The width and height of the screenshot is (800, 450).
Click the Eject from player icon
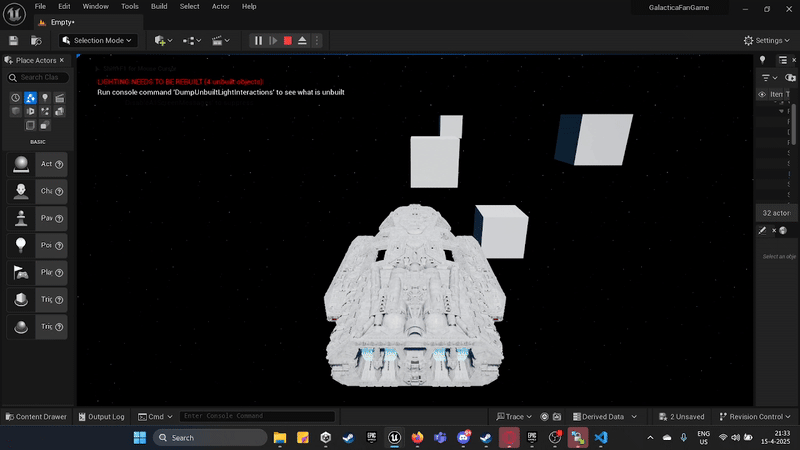tap(303, 40)
